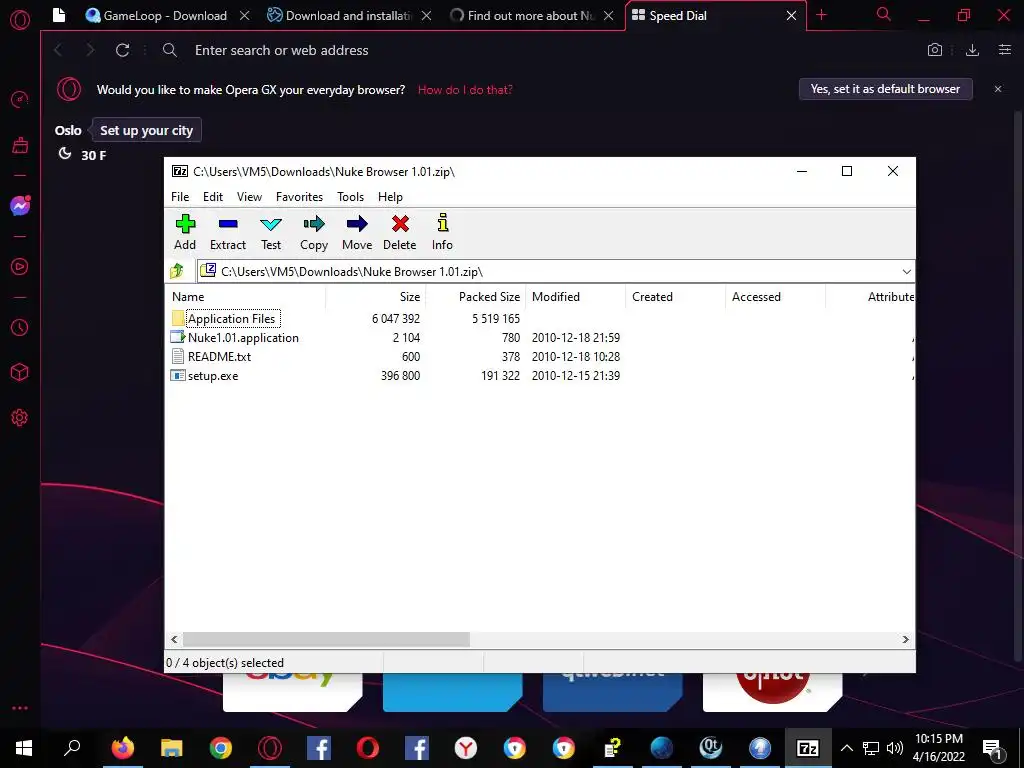Viewport: 1024px width, 768px height.
Task: Open Chrome from the taskbar
Action: tap(221, 748)
